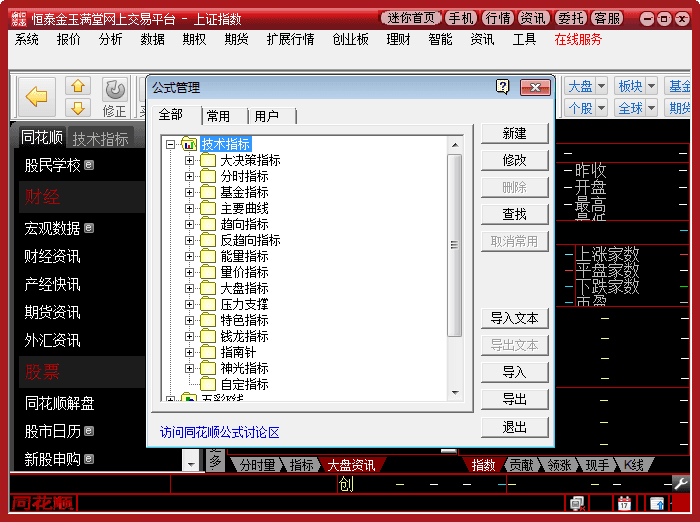Select the 自定指标 tree item
700x522 pixels.
pyautogui.click(x=244, y=384)
